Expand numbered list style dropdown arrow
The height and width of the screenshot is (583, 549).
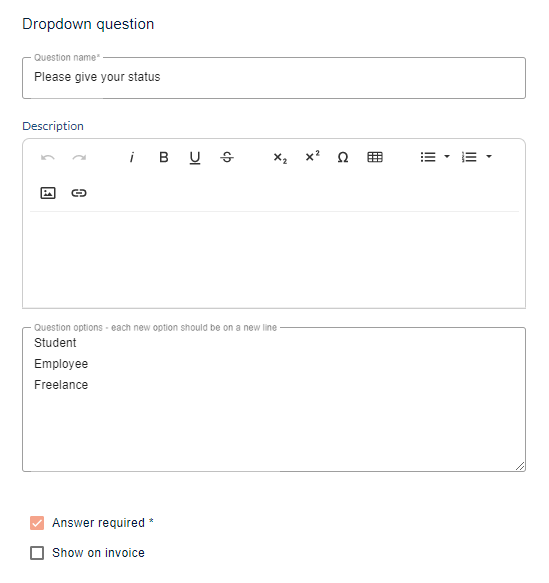pyautogui.click(x=489, y=157)
